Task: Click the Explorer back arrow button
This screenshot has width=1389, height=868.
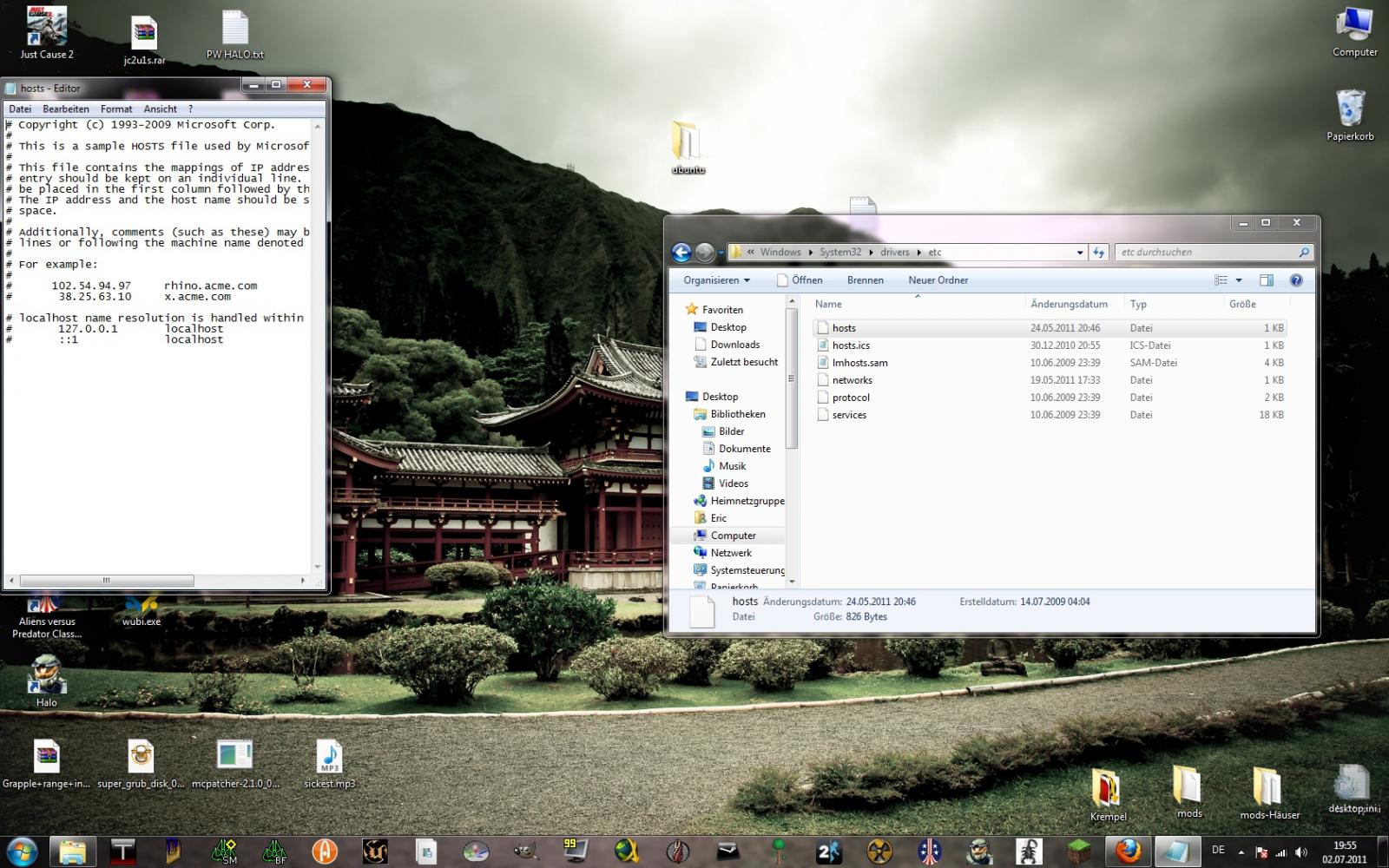Action: 681,253
